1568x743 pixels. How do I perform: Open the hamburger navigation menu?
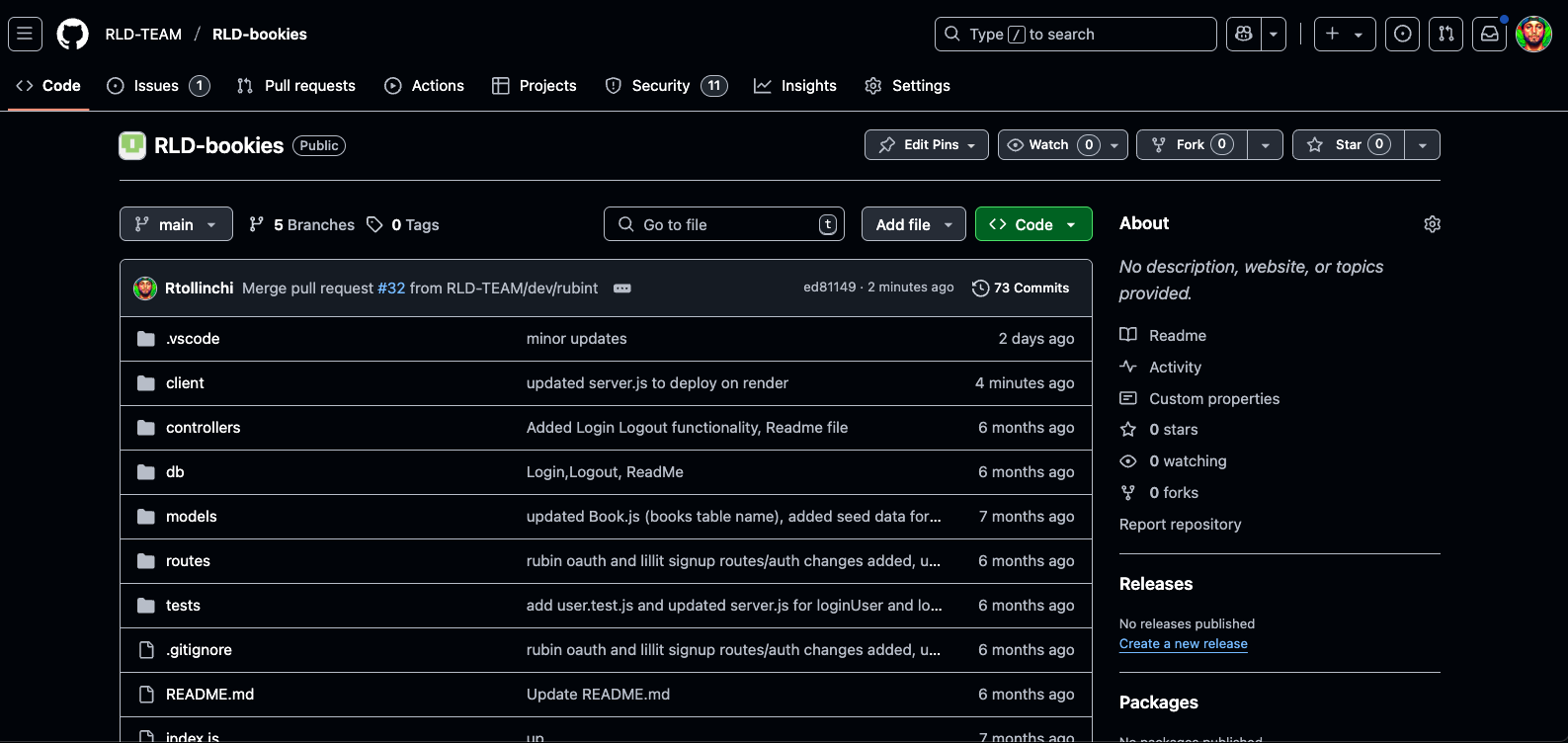(25, 34)
